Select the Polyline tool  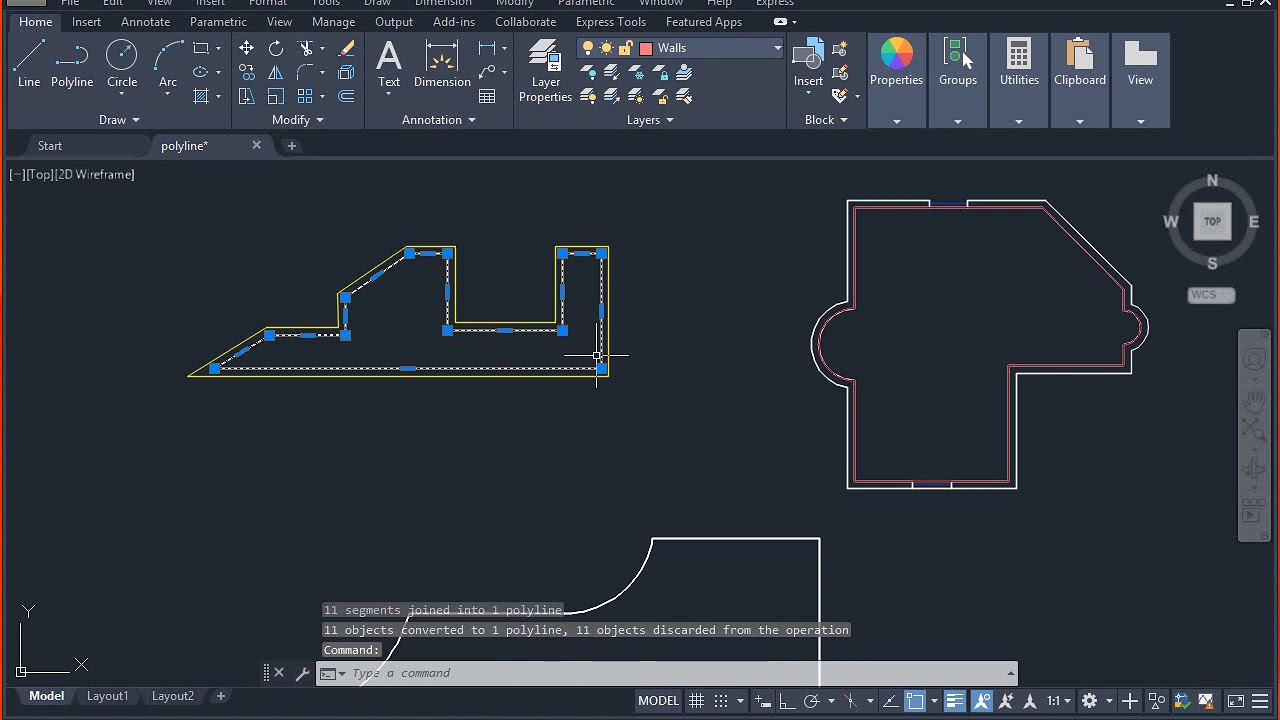[72, 64]
